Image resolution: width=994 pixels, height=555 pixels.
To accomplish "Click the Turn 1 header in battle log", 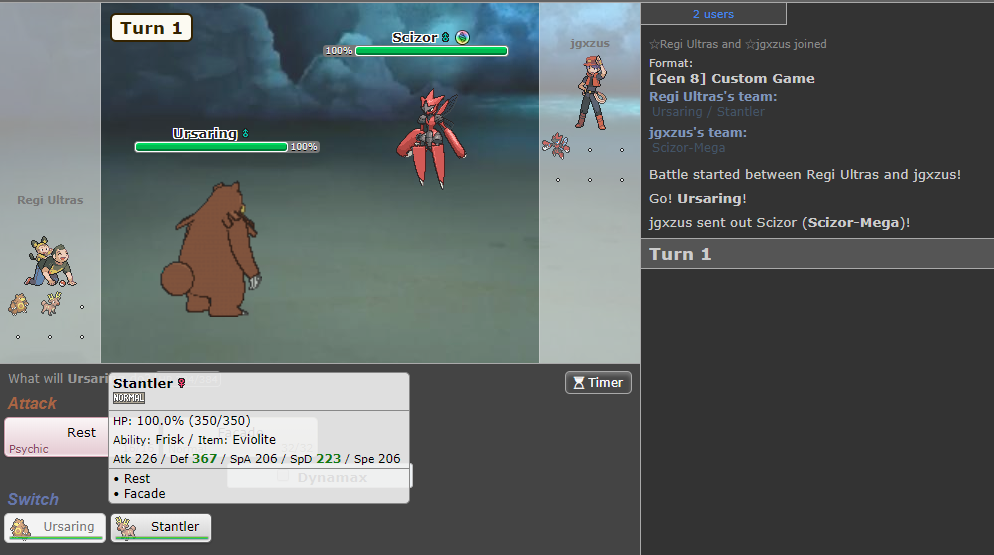I will [x=680, y=254].
